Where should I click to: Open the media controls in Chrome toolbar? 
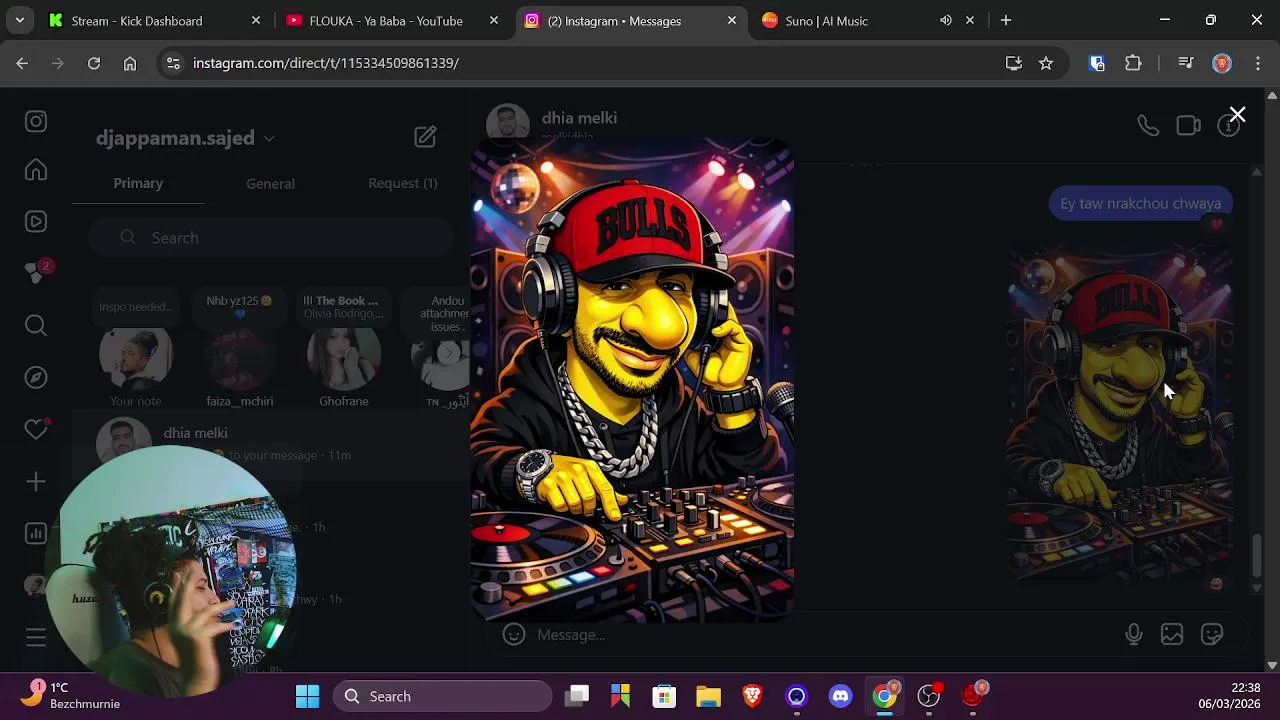coord(1186,63)
